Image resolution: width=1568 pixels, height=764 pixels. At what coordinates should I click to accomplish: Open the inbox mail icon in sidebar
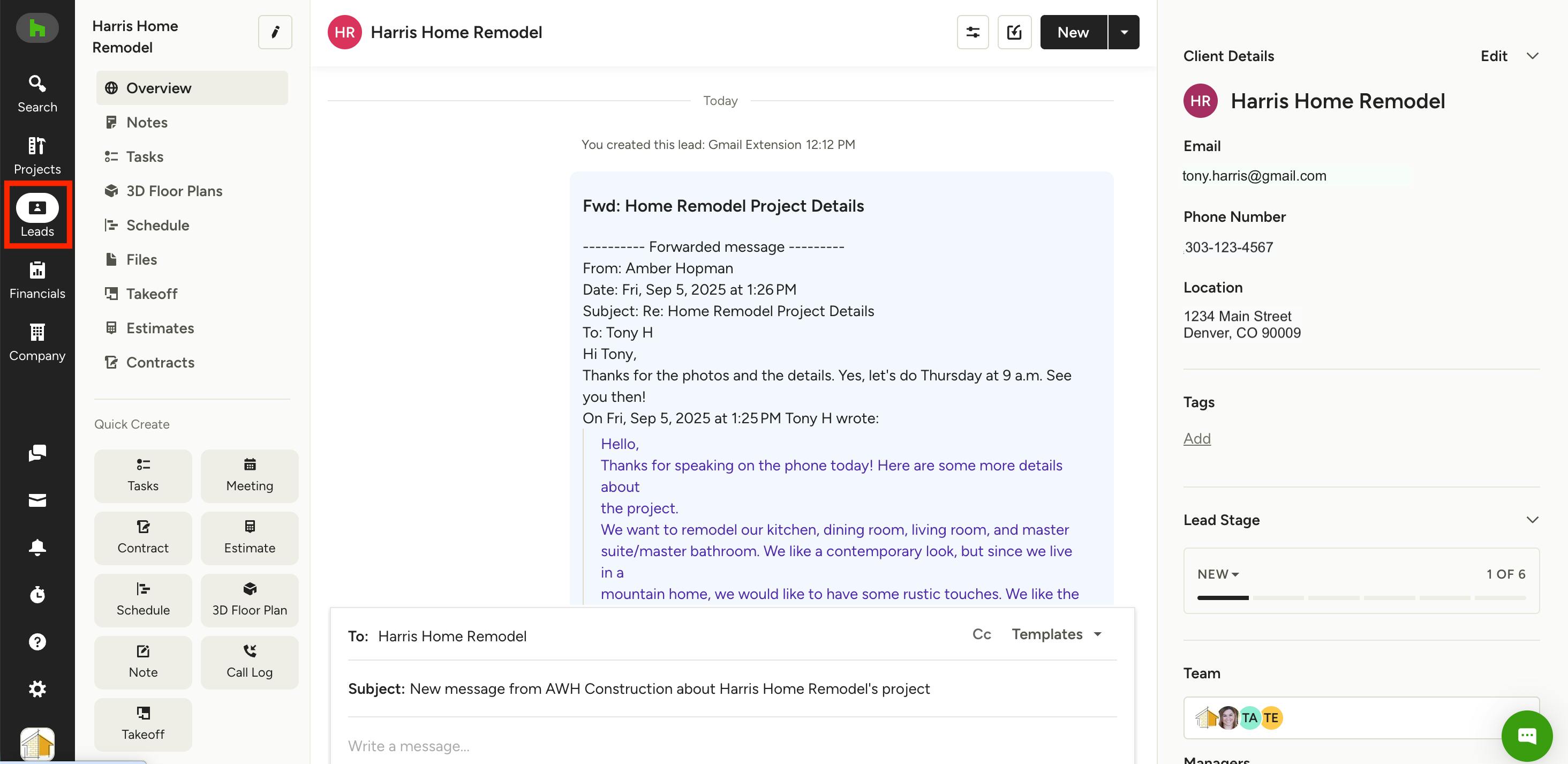37,500
